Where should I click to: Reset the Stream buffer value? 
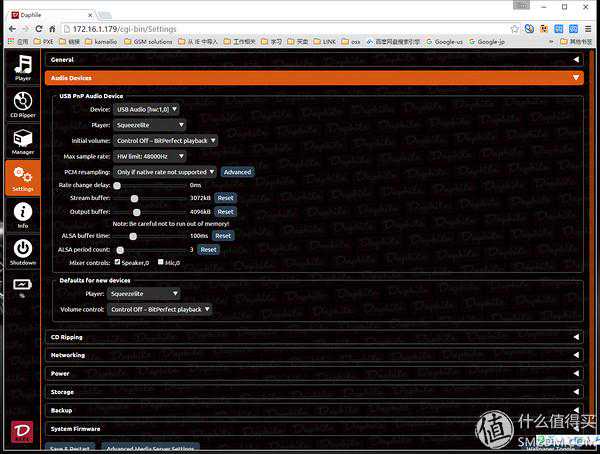pyautogui.click(x=225, y=198)
